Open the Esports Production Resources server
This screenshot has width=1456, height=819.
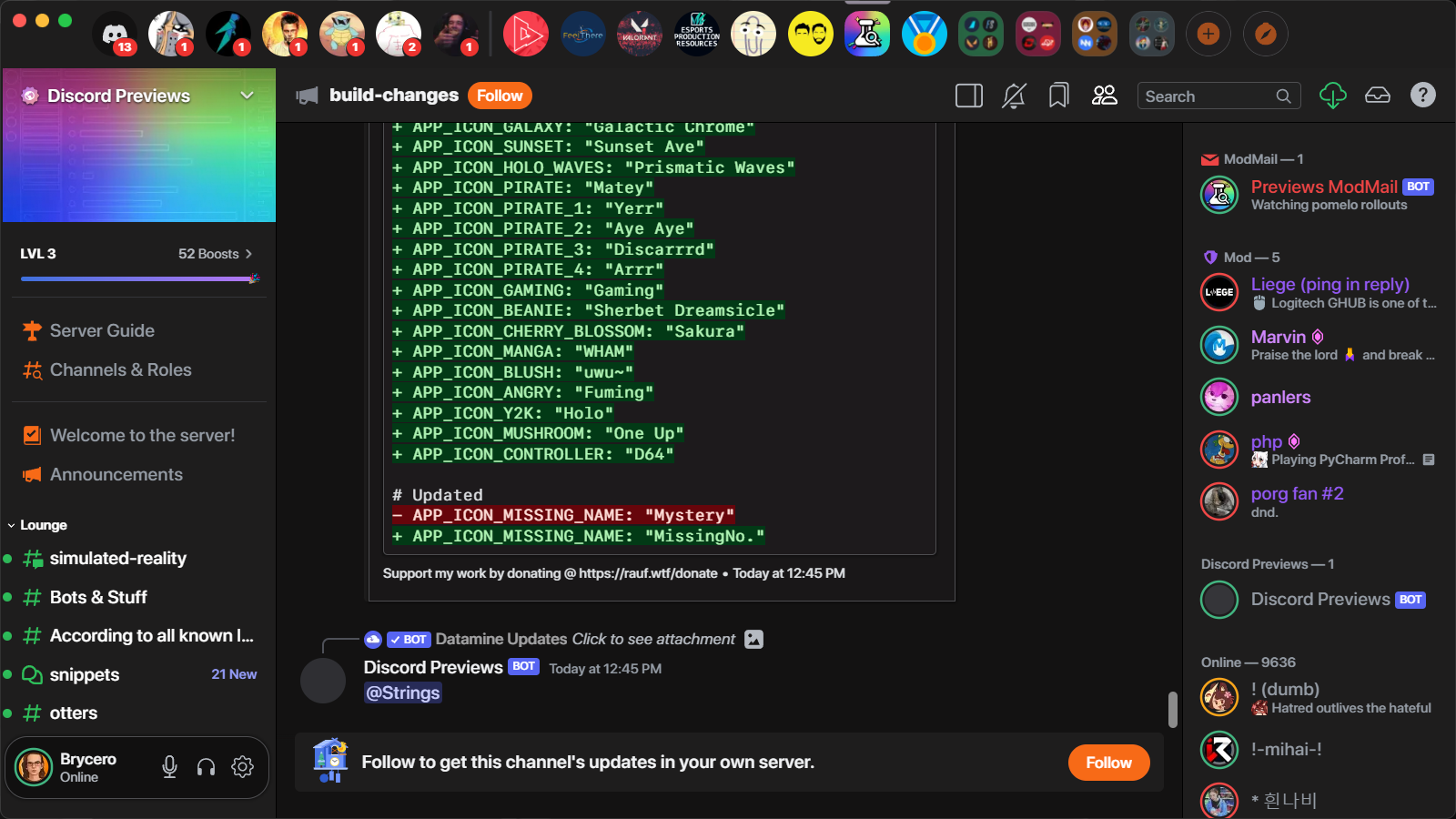tap(697, 35)
